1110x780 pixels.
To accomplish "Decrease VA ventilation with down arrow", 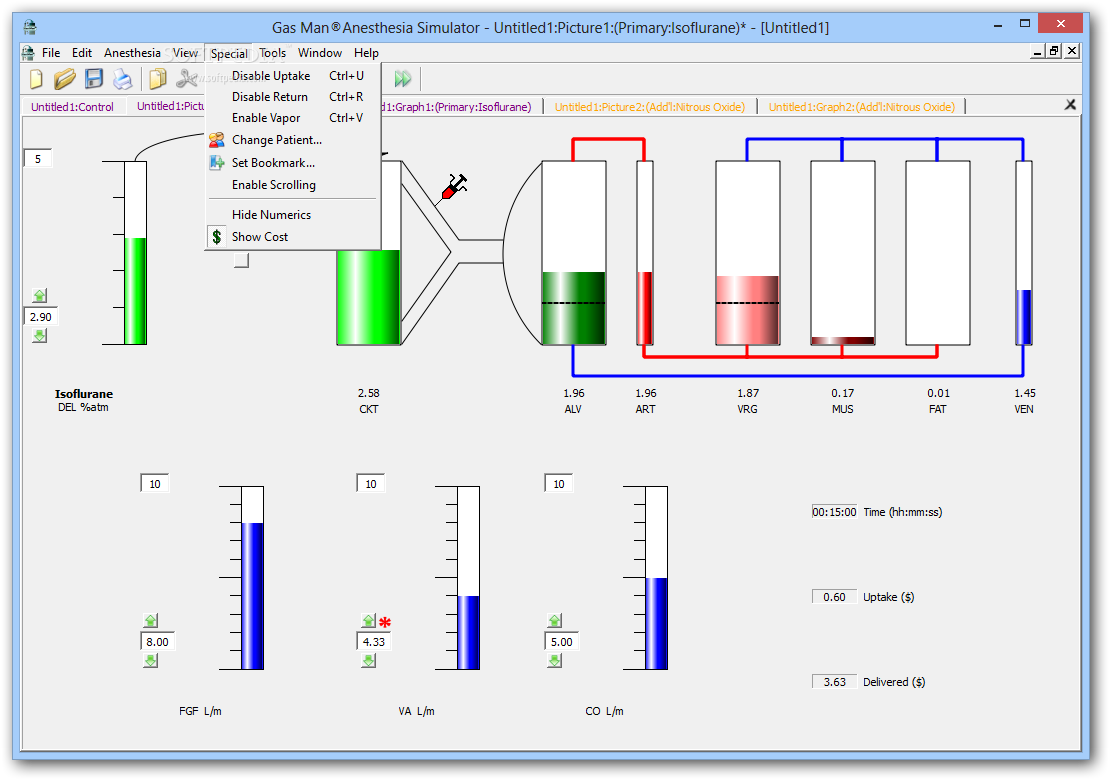I will point(369,660).
